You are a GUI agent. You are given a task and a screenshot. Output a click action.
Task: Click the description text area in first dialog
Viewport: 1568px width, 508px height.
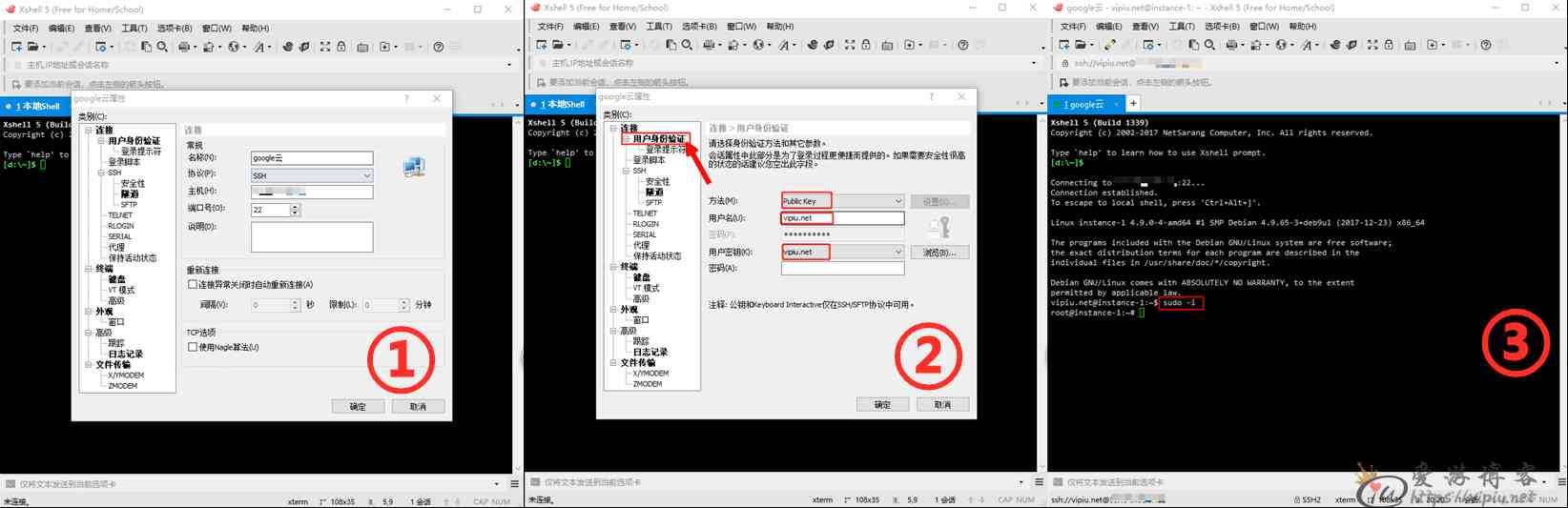click(x=312, y=237)
